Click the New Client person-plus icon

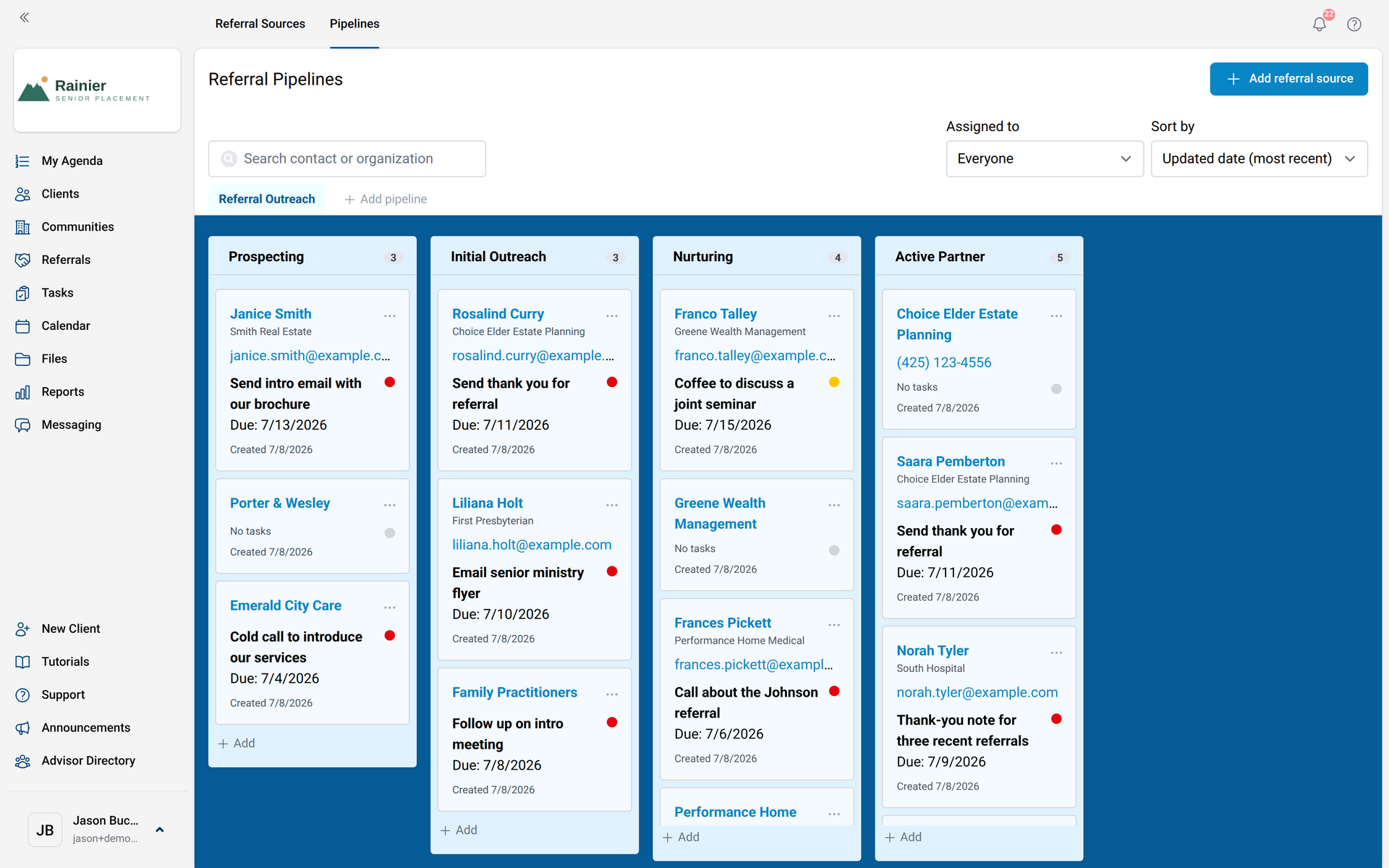click(22, 629)
